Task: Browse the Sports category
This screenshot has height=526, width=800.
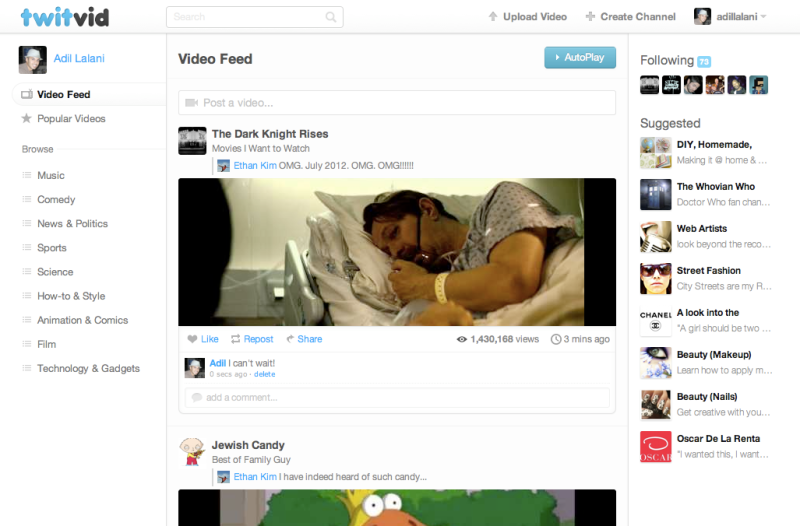Action: tap(52, 248)
